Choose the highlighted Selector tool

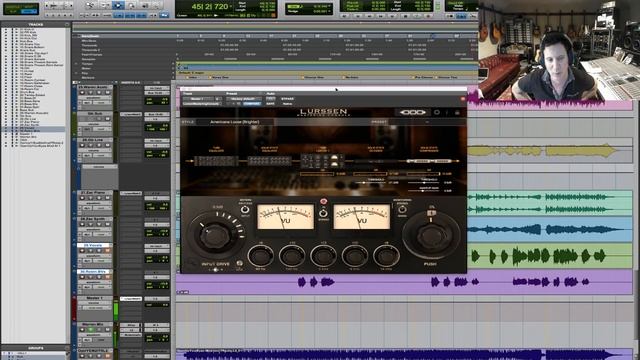118,5
